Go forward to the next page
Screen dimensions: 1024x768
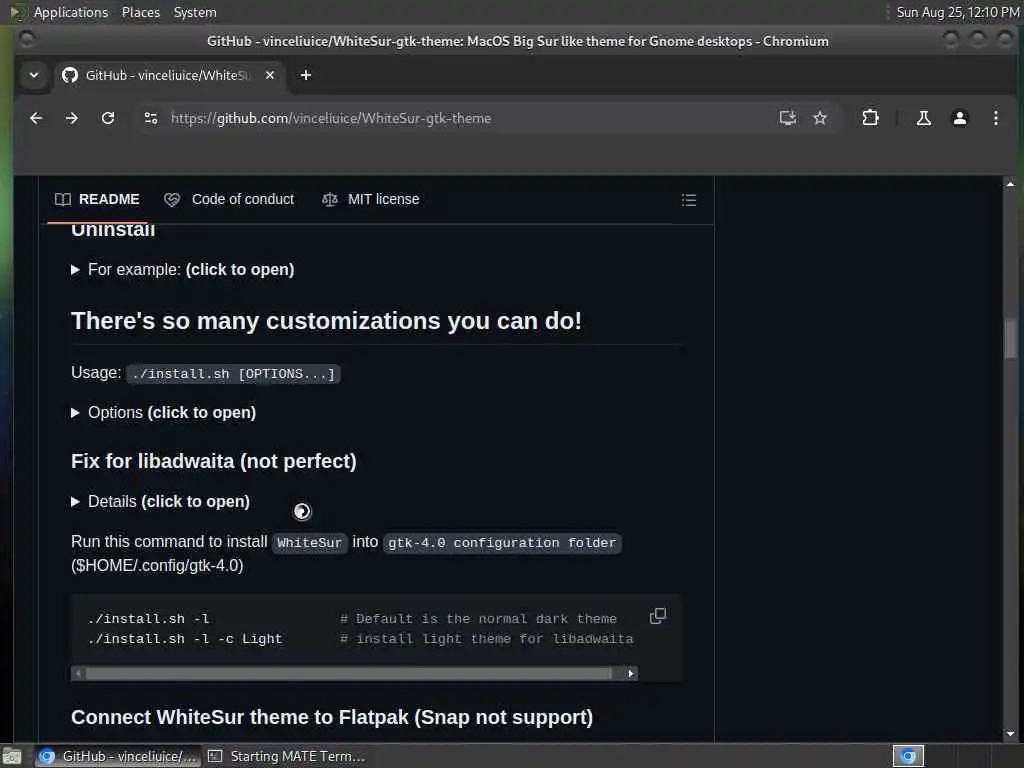(72, 118)
